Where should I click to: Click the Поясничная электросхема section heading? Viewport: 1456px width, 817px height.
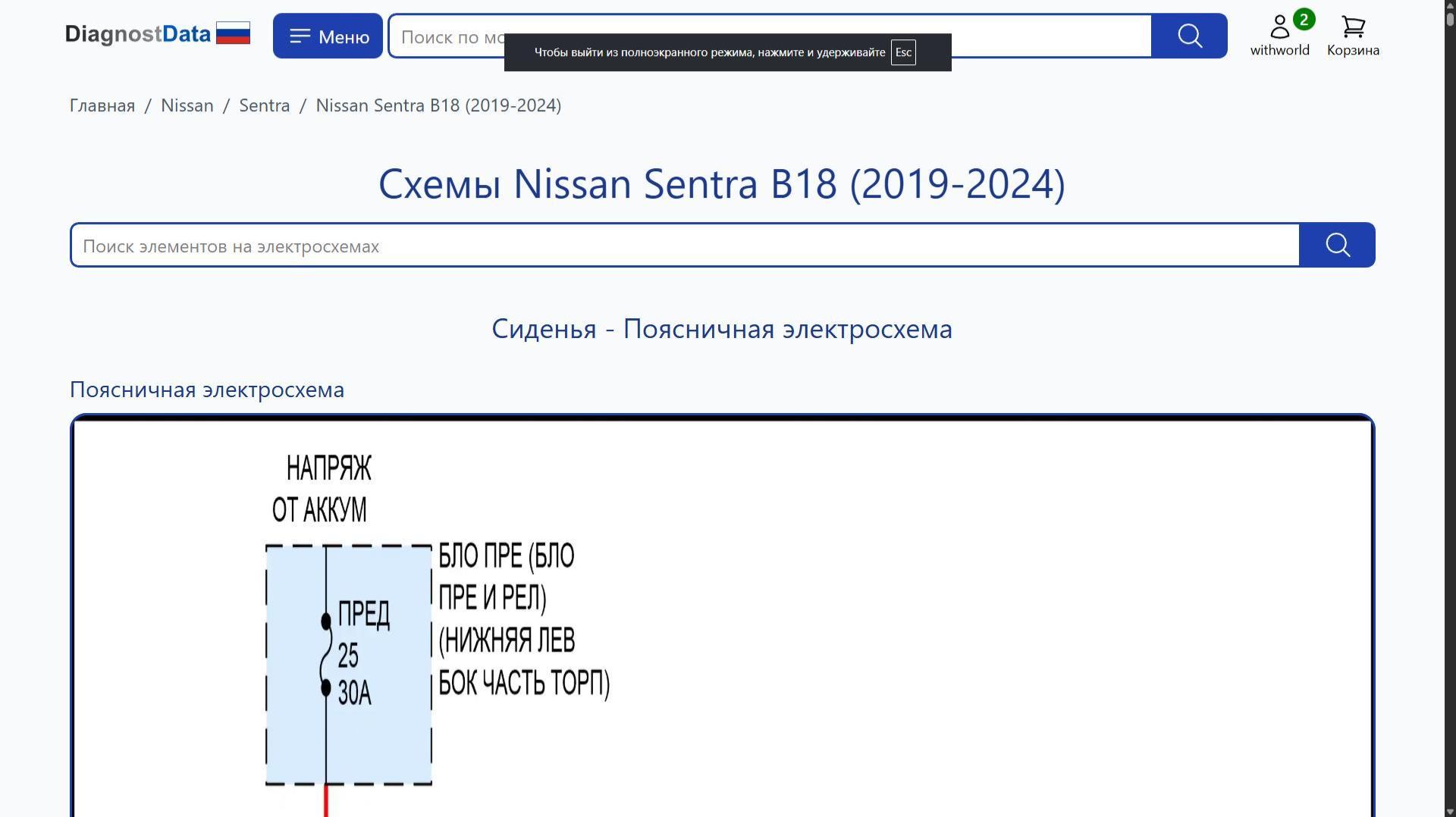207,390
